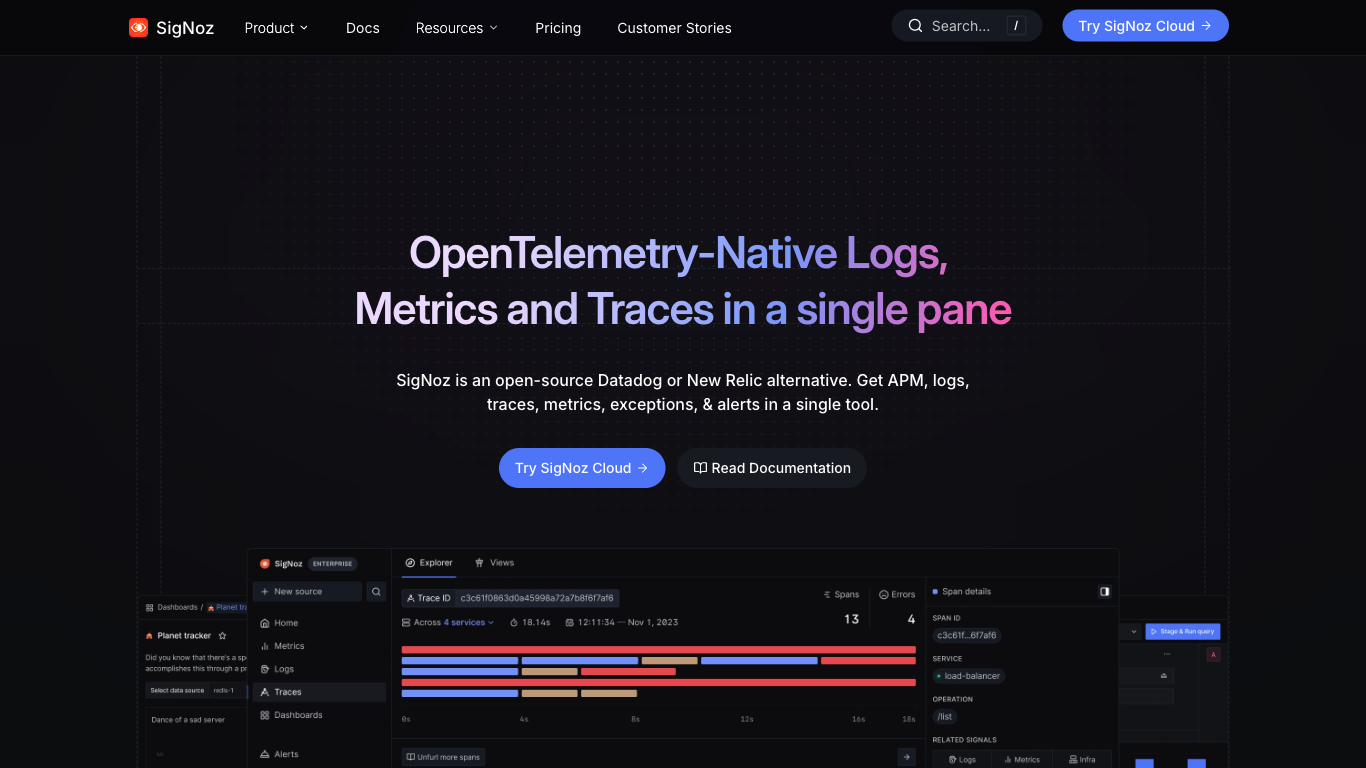Viewport: 1366px width, 768px height.
Task: Click the SigNoz logo in the top navigation
Action: [x=171, y=28]
